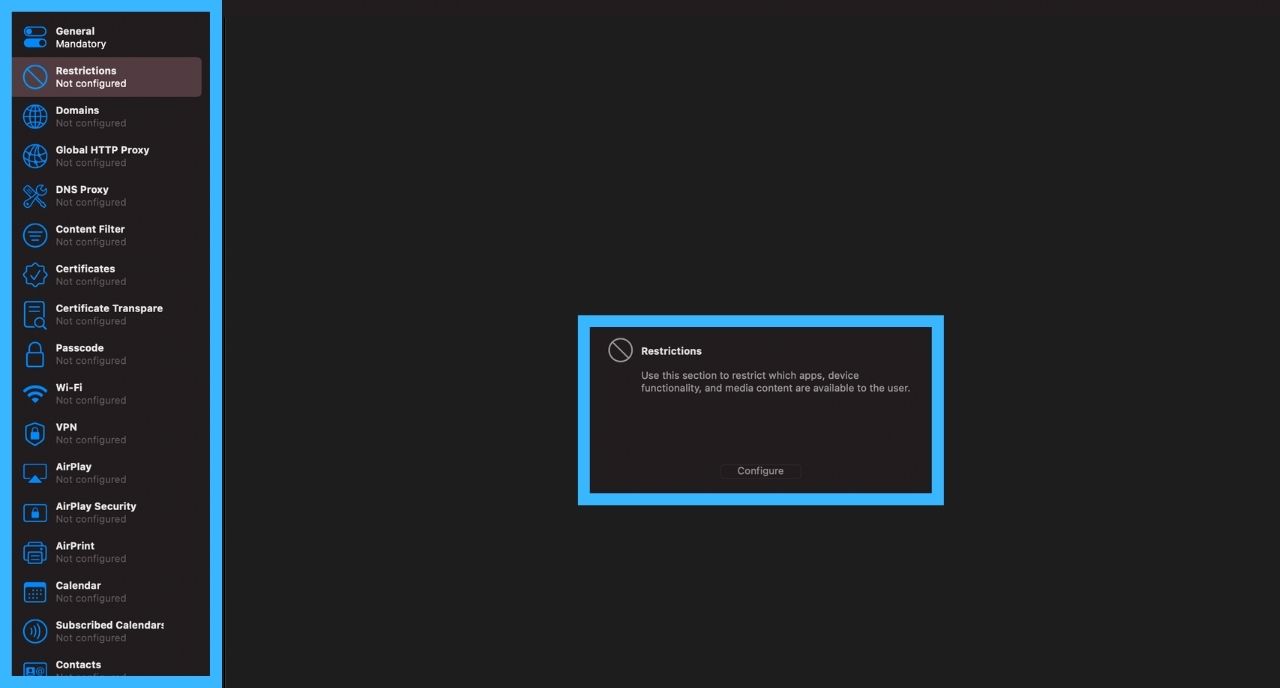
Task: Select the AirPlay payload label
Action: (x=73, y=467)
